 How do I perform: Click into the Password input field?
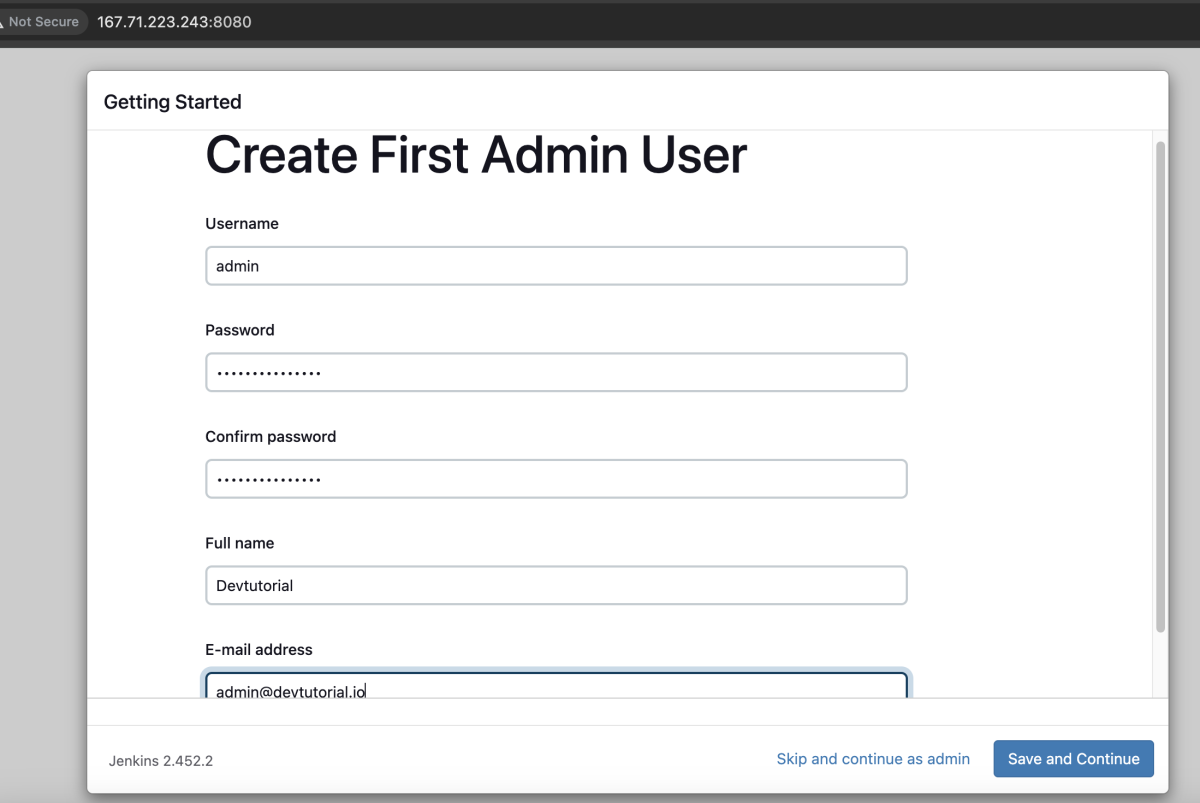tap(556, 372)
